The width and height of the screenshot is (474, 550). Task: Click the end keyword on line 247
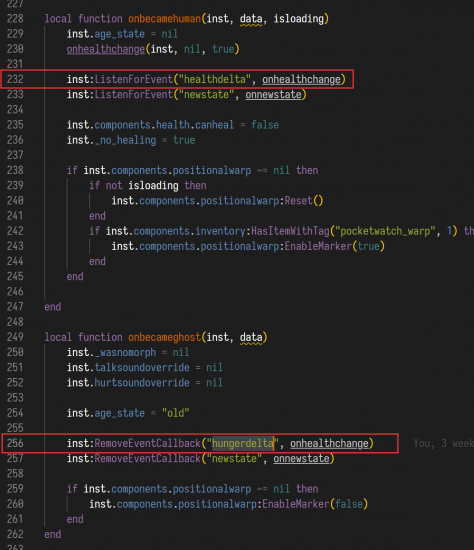(53, 307)
